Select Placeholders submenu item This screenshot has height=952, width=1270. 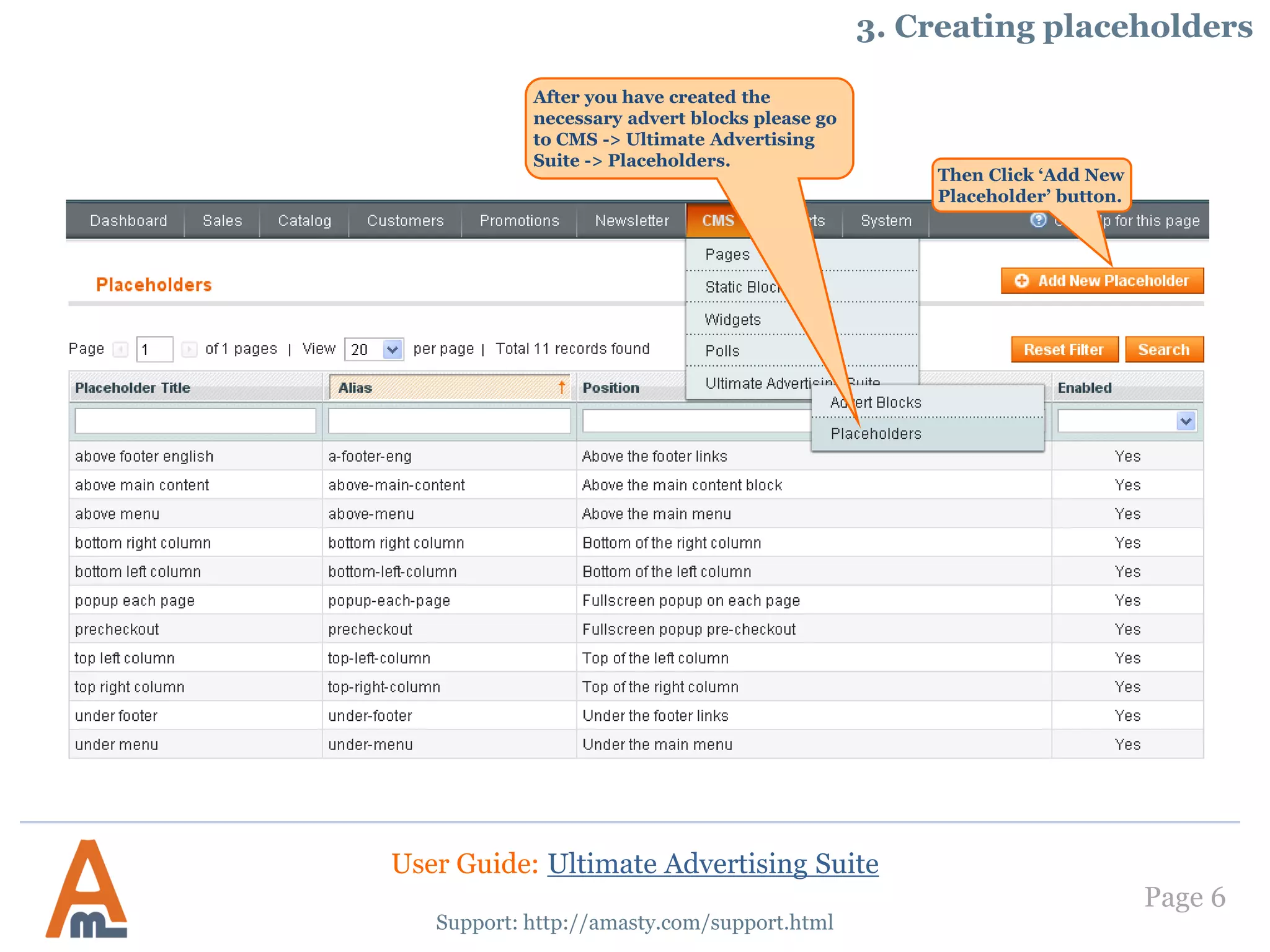tap(928, 434)
